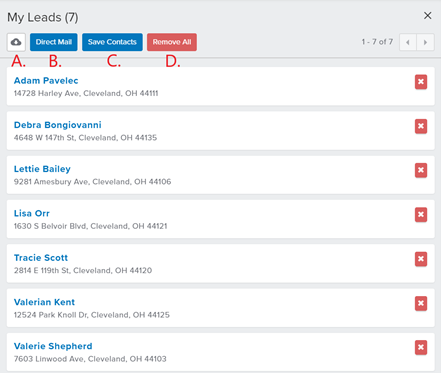
Task: Go to previous page of leads
Action: [408, 42]
